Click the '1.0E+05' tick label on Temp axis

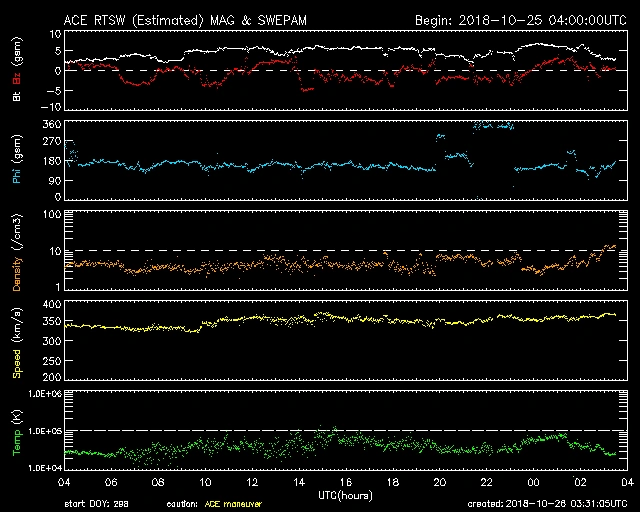(x=45, y=431)
